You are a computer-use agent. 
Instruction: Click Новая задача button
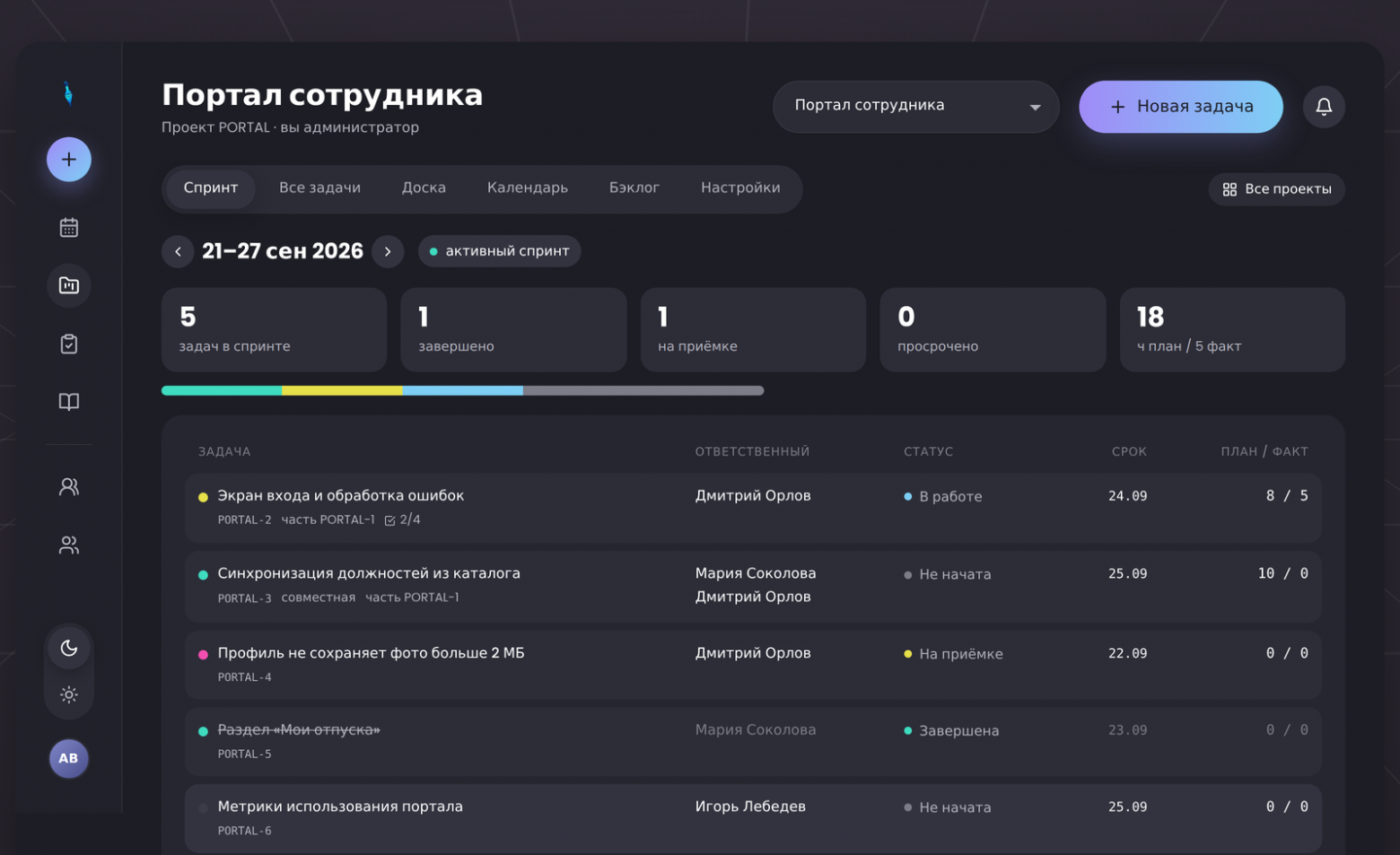point(1181,107)
